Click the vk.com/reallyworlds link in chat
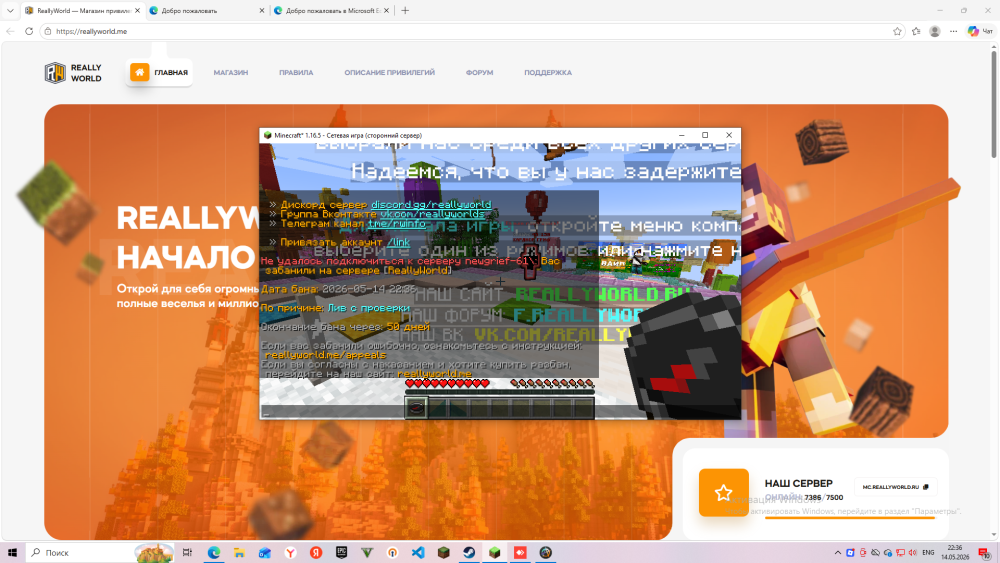1000x563 pixels. coord(432,214)
